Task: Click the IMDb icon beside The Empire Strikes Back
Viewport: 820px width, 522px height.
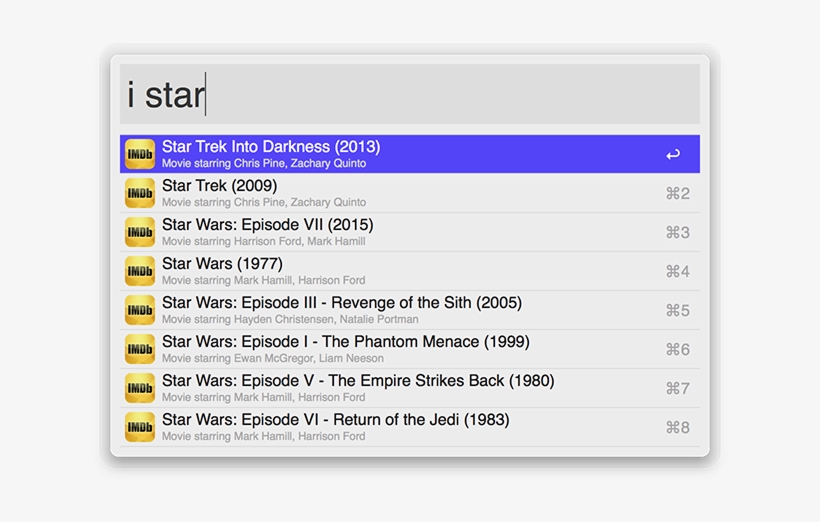Action: tap(140, 388)
